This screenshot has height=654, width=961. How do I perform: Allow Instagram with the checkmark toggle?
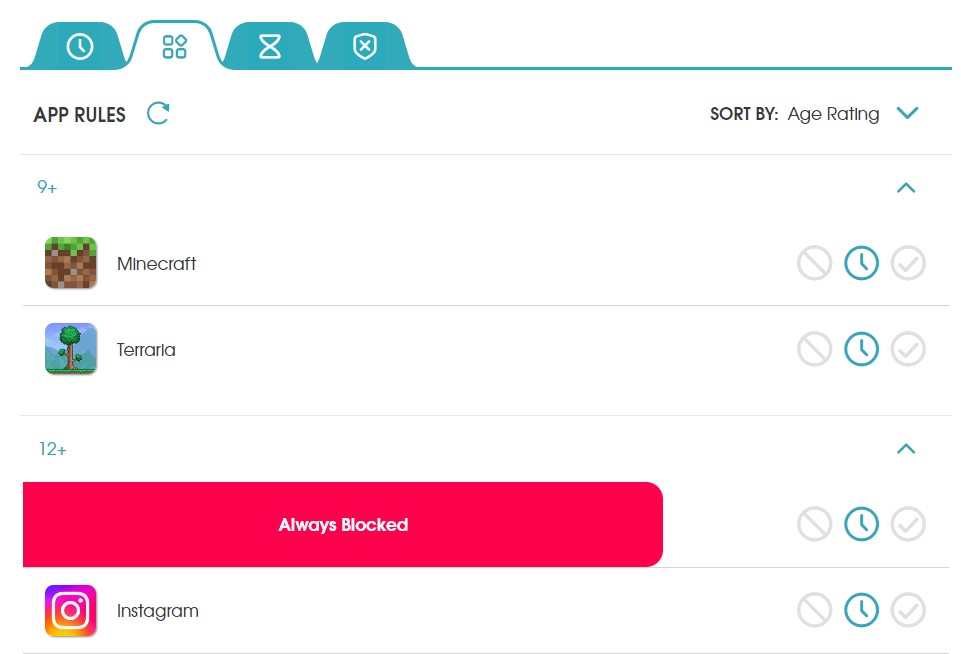908,610
